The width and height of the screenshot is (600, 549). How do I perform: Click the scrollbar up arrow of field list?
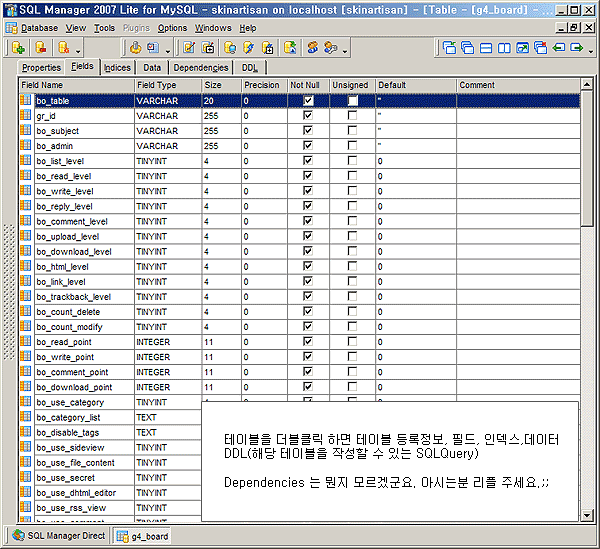[x=587, y=84]
